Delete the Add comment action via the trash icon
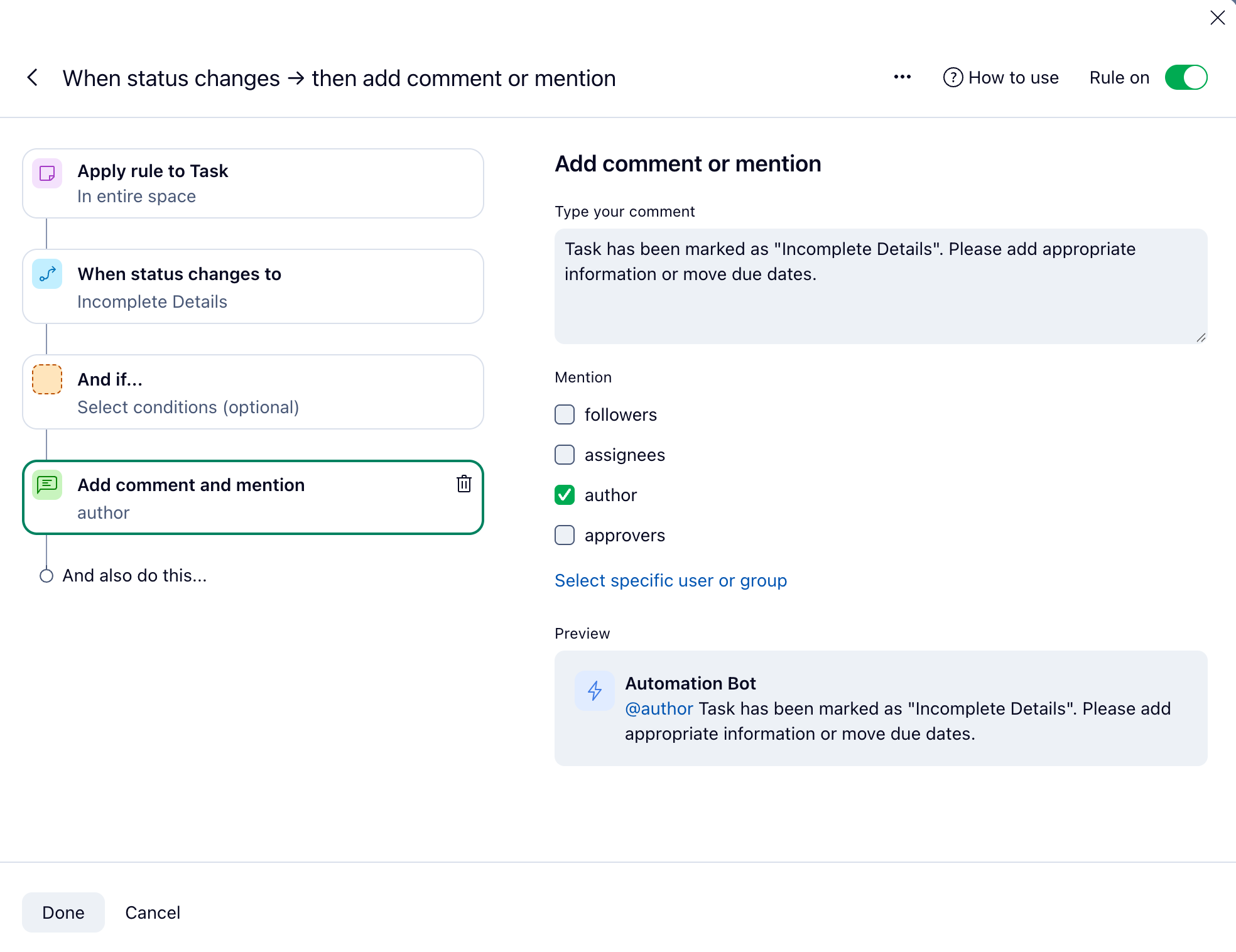Screen dimensions: 1236x952 tap(463, 484)
